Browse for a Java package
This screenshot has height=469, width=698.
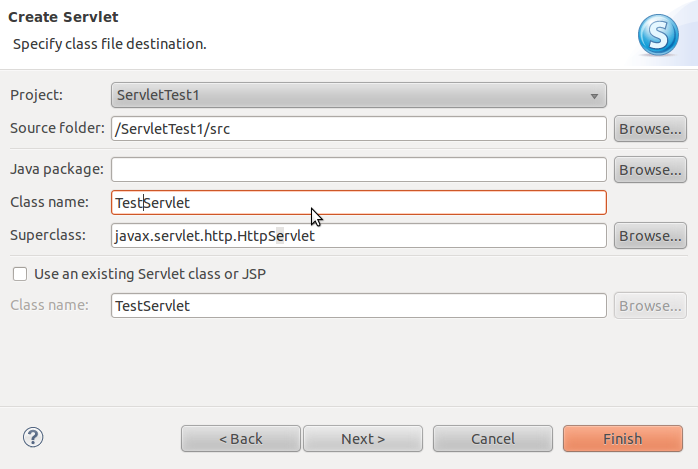coord(650,170)
